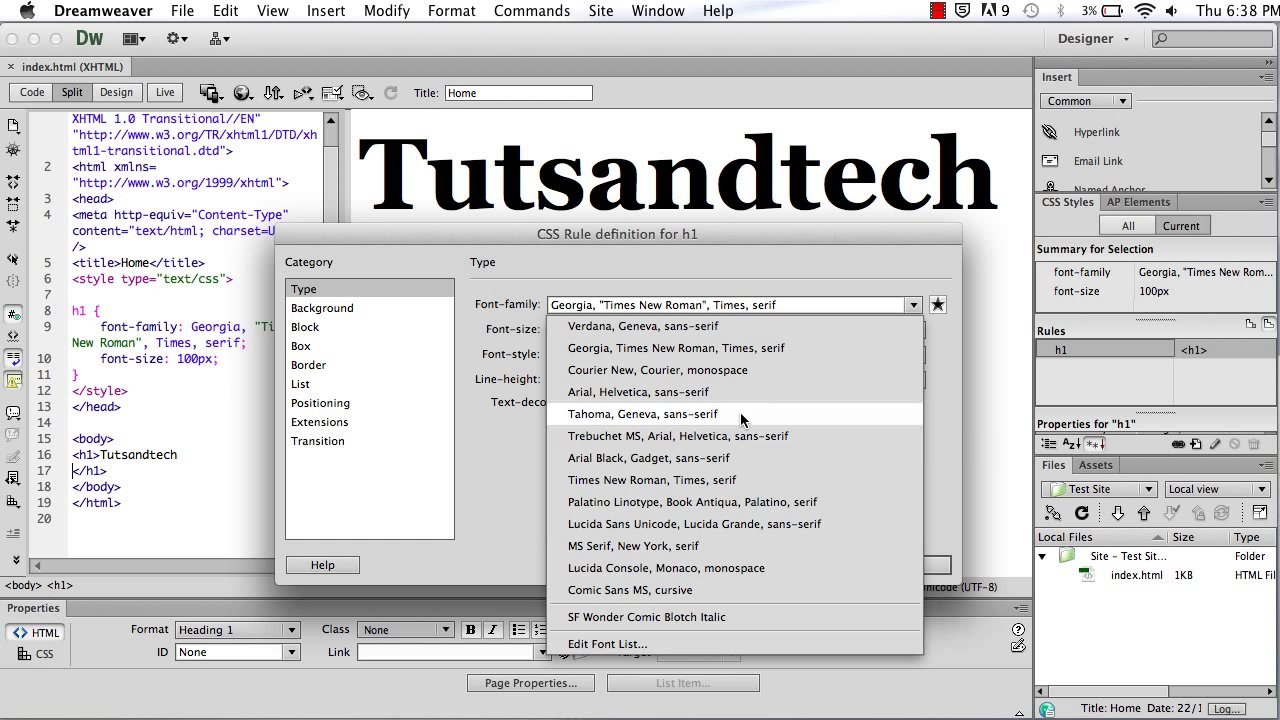Open the Multiscreen preview icon

tap(210, 93)
